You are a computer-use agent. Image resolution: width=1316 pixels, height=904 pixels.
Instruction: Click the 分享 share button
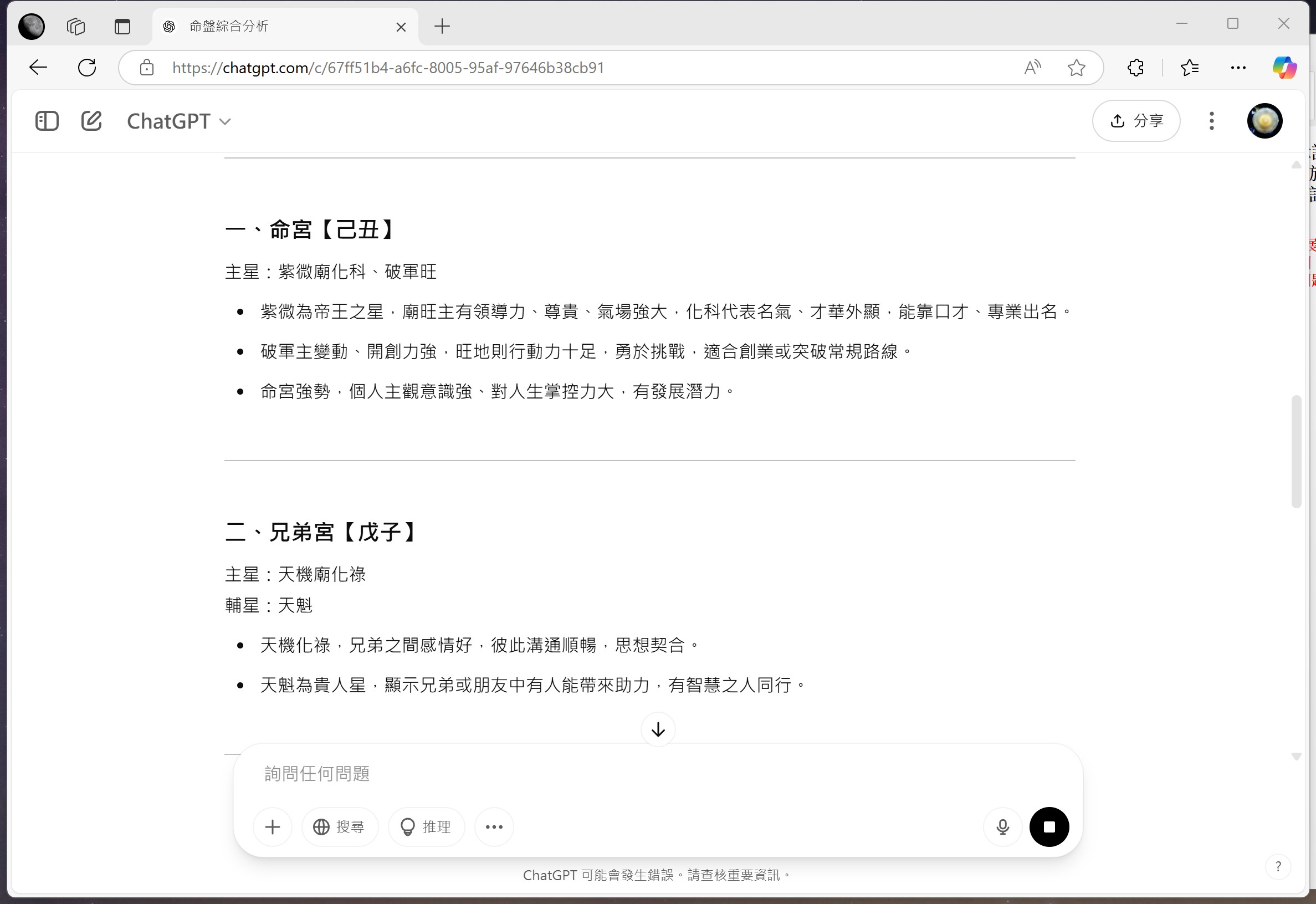coord(1136,121)
